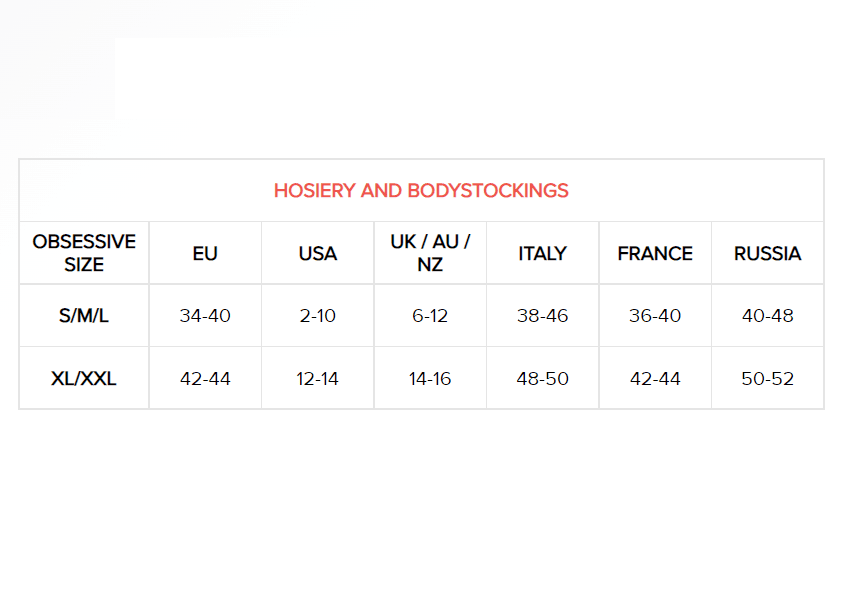Click the France size 36-40 cell
This screenshot has height=593, width=864.
pos(655,316)
